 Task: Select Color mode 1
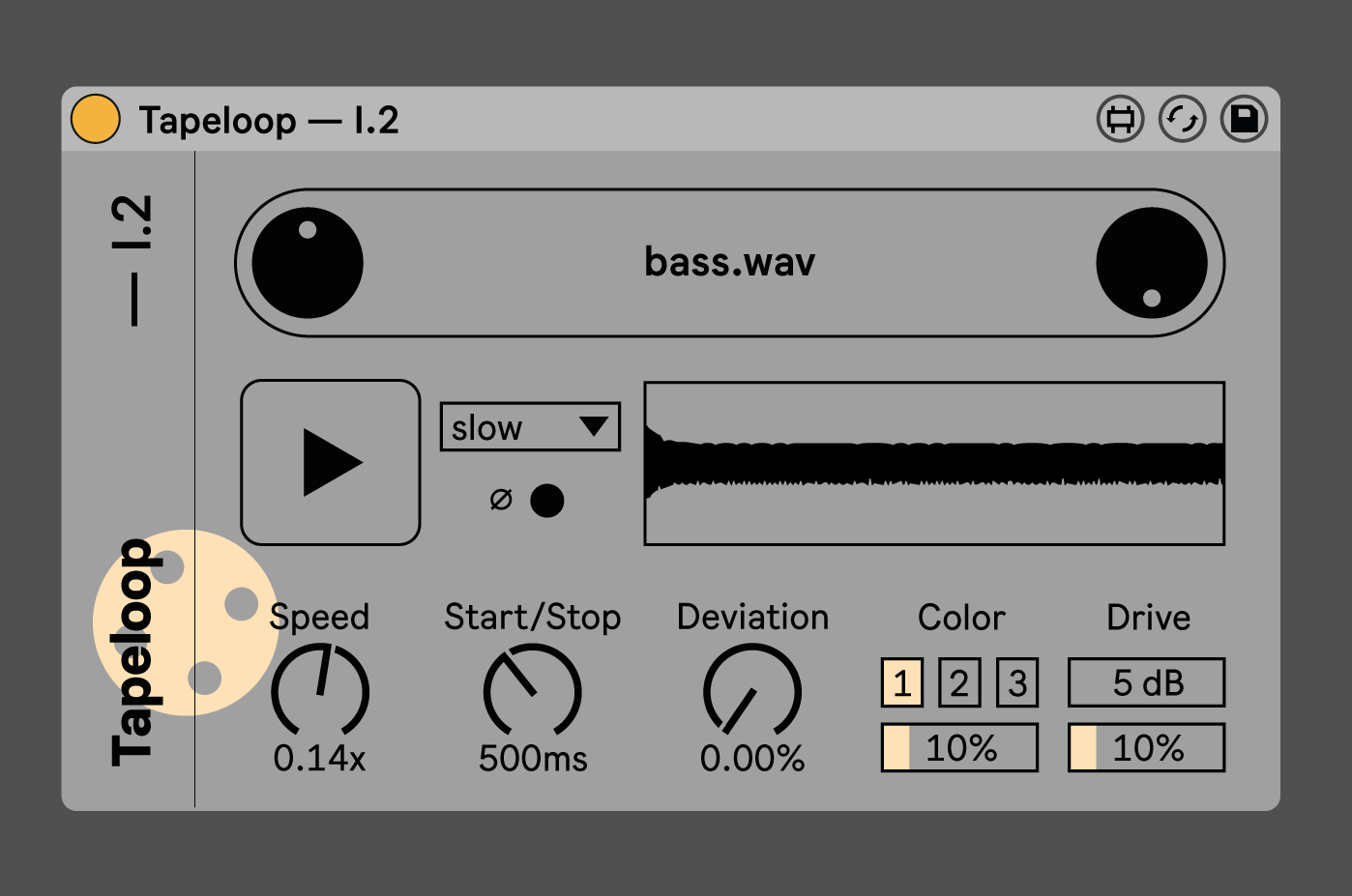[x=901, y=683]
